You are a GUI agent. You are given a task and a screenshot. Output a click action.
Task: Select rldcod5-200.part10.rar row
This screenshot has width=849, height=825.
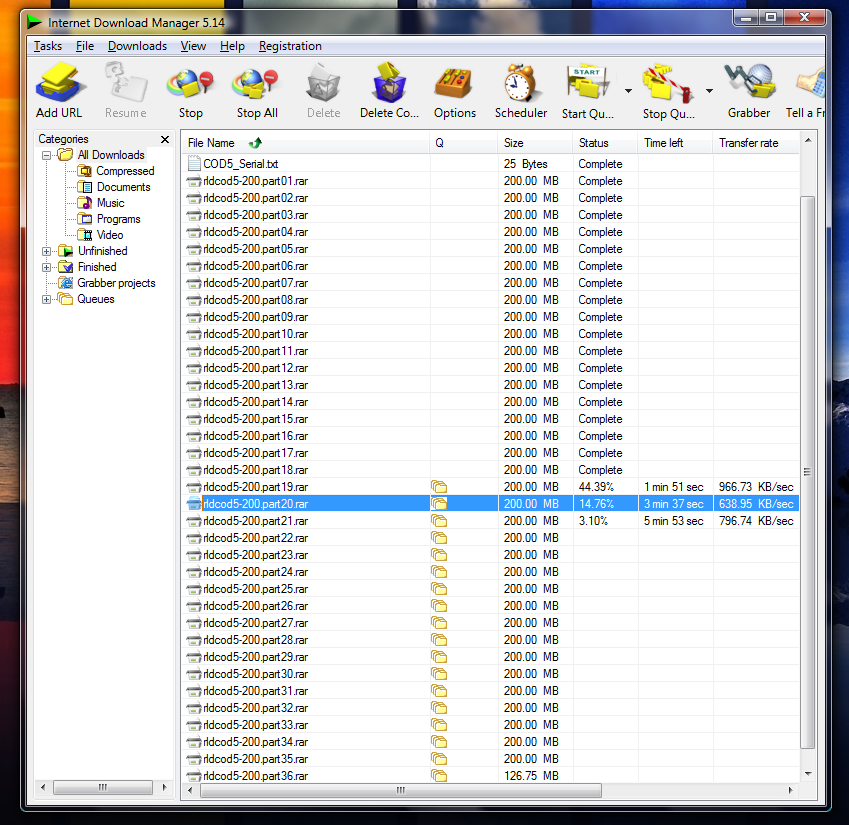491,334
